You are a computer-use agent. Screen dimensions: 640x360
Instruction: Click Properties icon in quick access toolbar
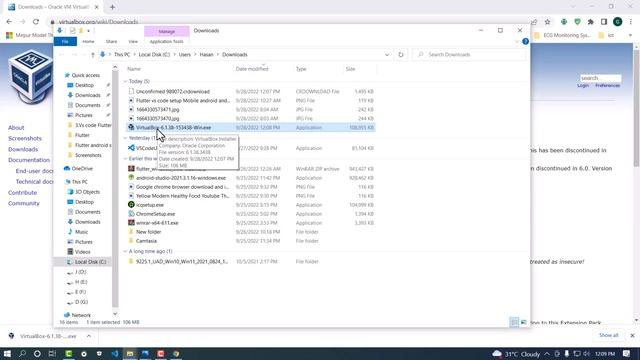[72, 31]
